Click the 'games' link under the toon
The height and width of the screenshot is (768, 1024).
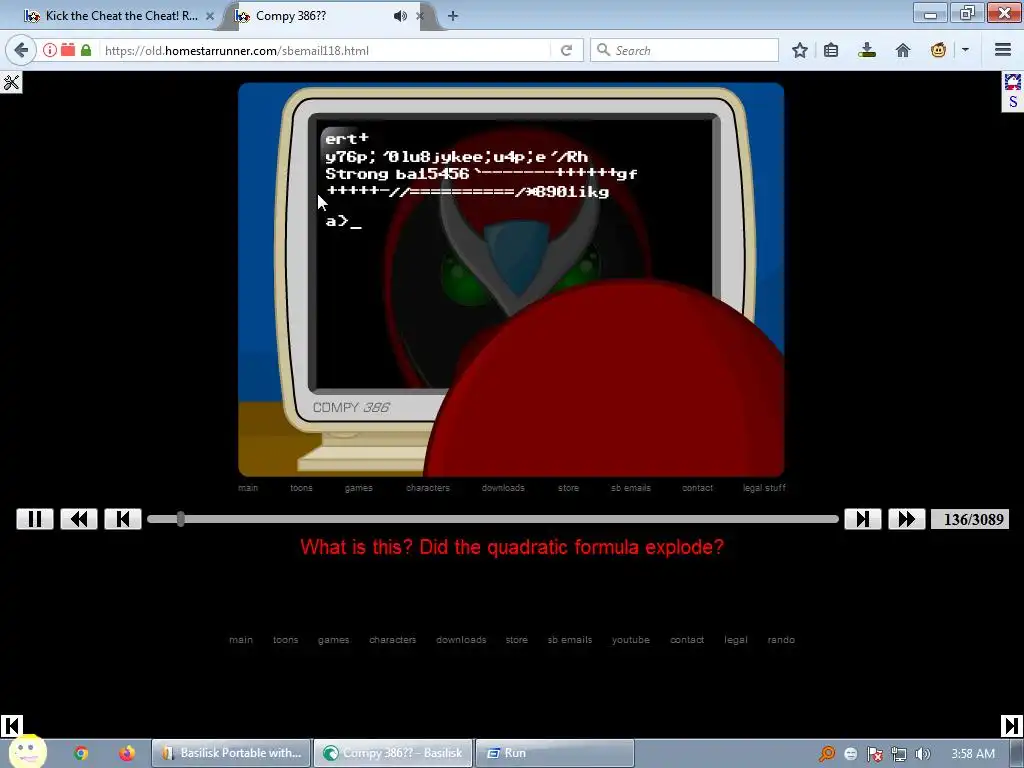click(x=359, y=488)
